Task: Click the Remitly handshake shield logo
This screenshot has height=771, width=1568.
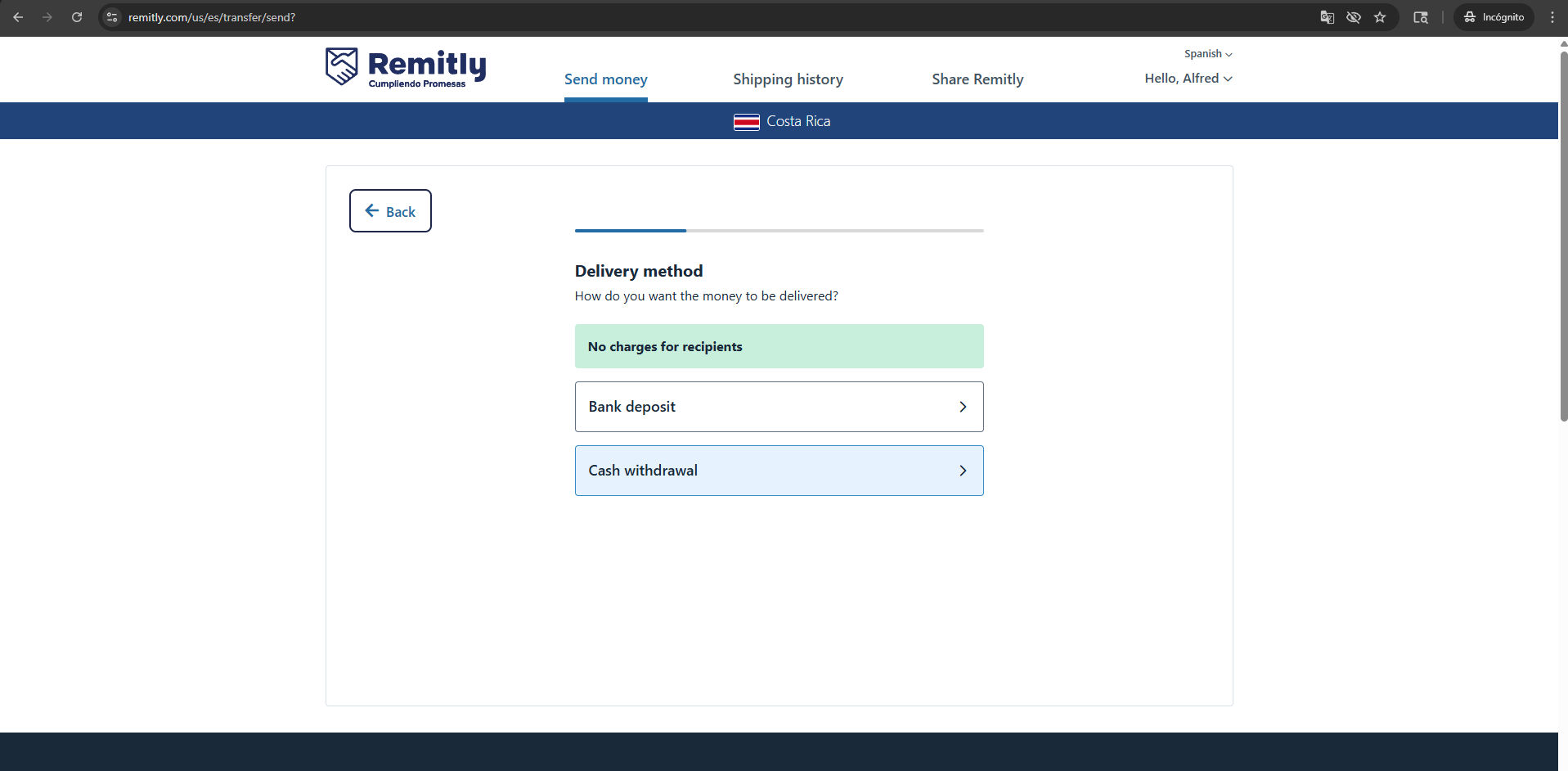Action: (341, 66)
